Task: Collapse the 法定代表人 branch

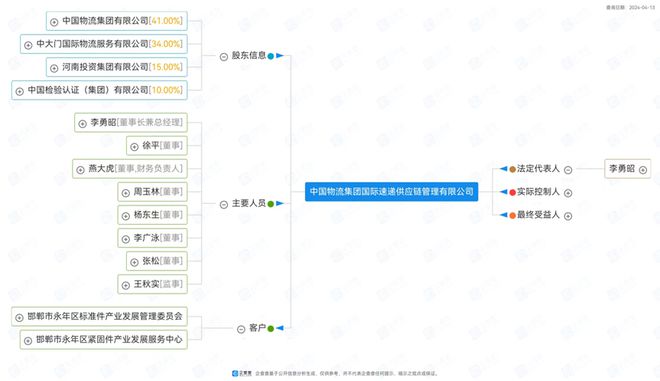Action: [x=568, y=170]
